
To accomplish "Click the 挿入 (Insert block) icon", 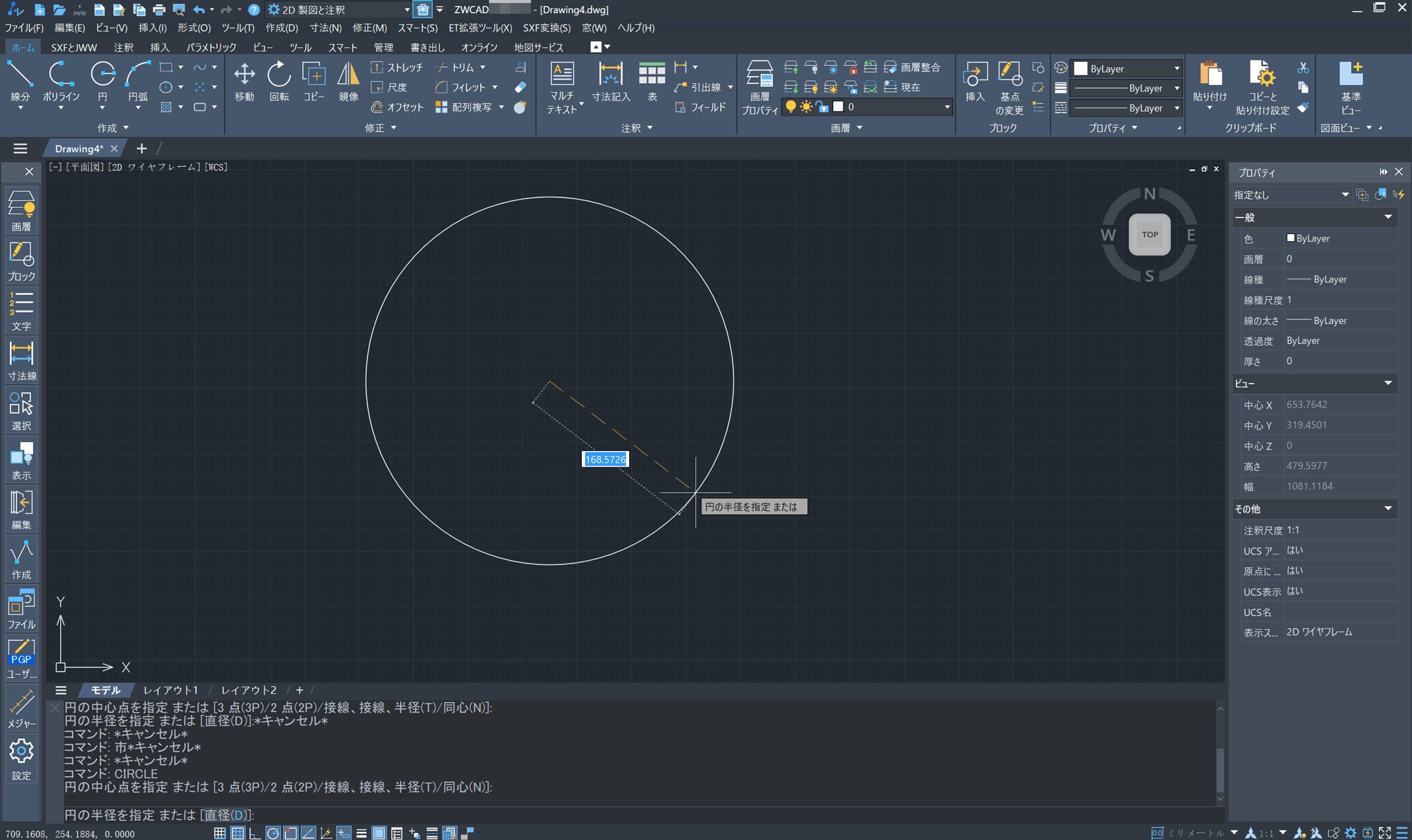I will pyautogui.click(x=974, y=81).
